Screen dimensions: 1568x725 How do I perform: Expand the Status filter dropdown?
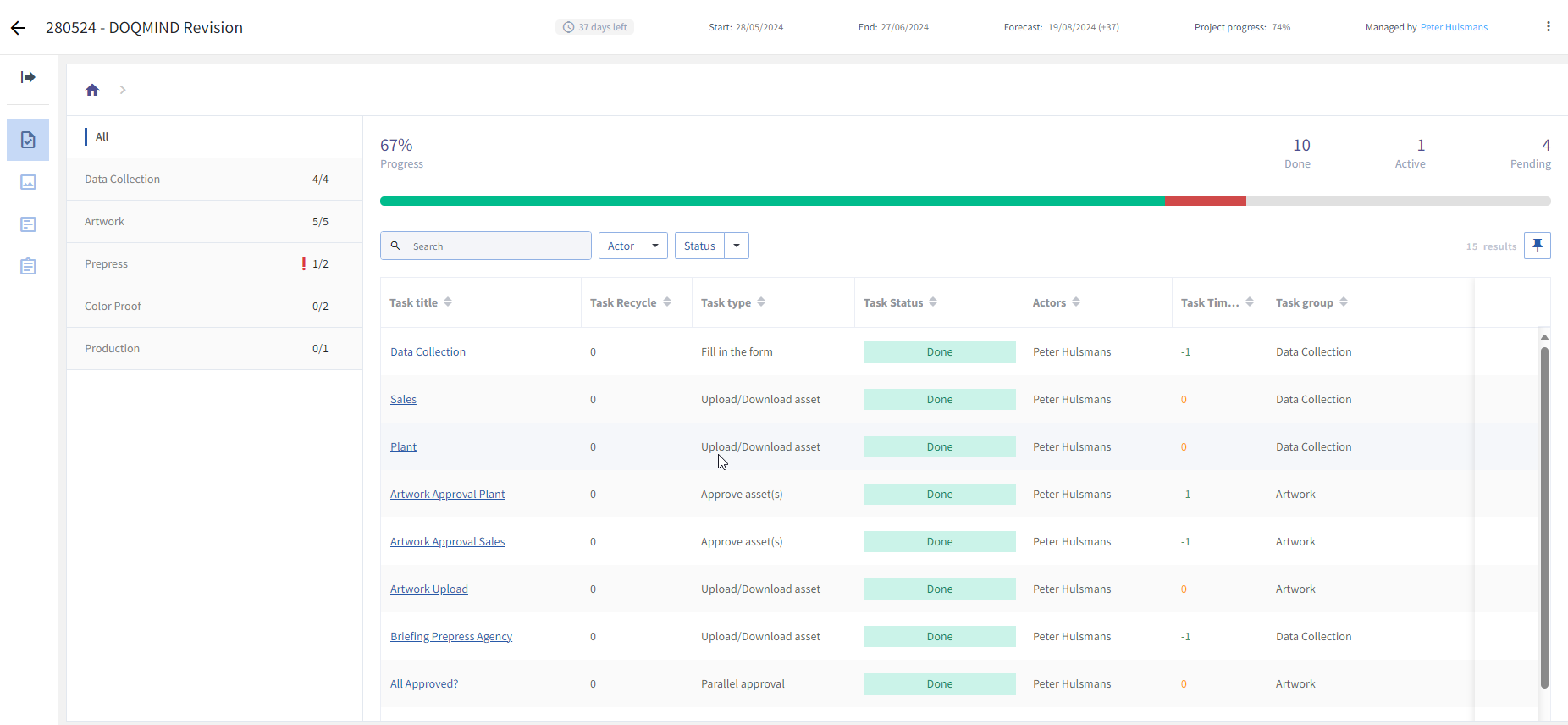click(737, 246)
